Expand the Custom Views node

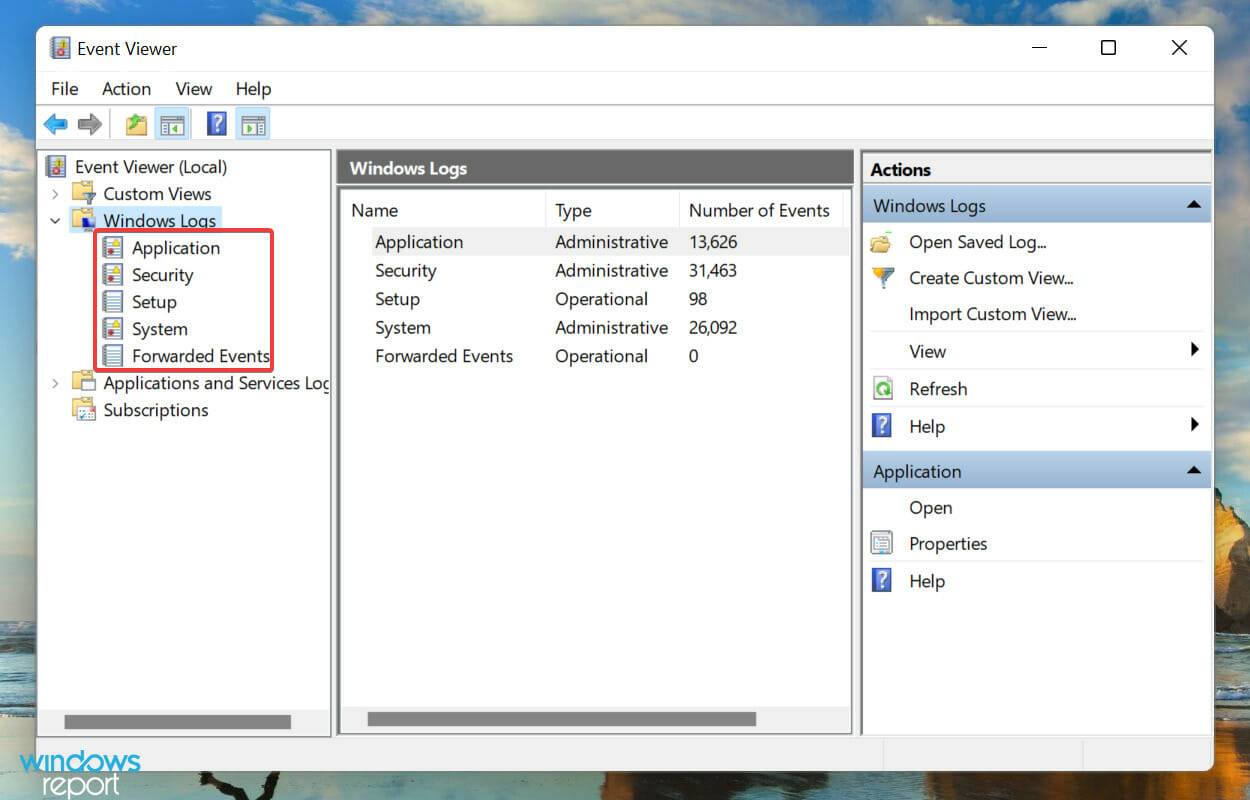coord(55,193)
